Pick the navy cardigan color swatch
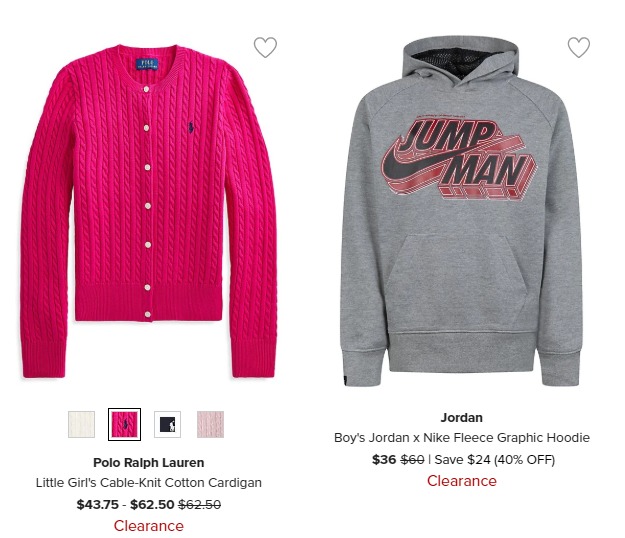Screen dimensions: 625x538 coord(167,424)
